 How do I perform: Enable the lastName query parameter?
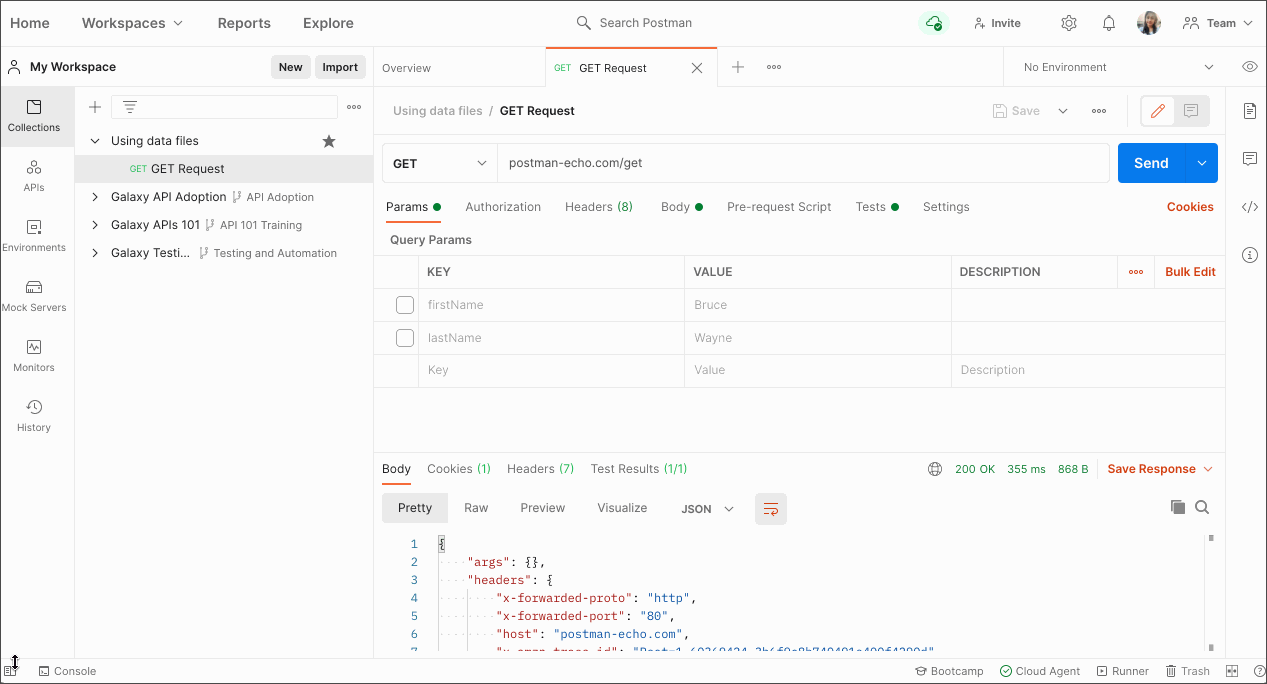pyautogui.click(x=405, y=338)
